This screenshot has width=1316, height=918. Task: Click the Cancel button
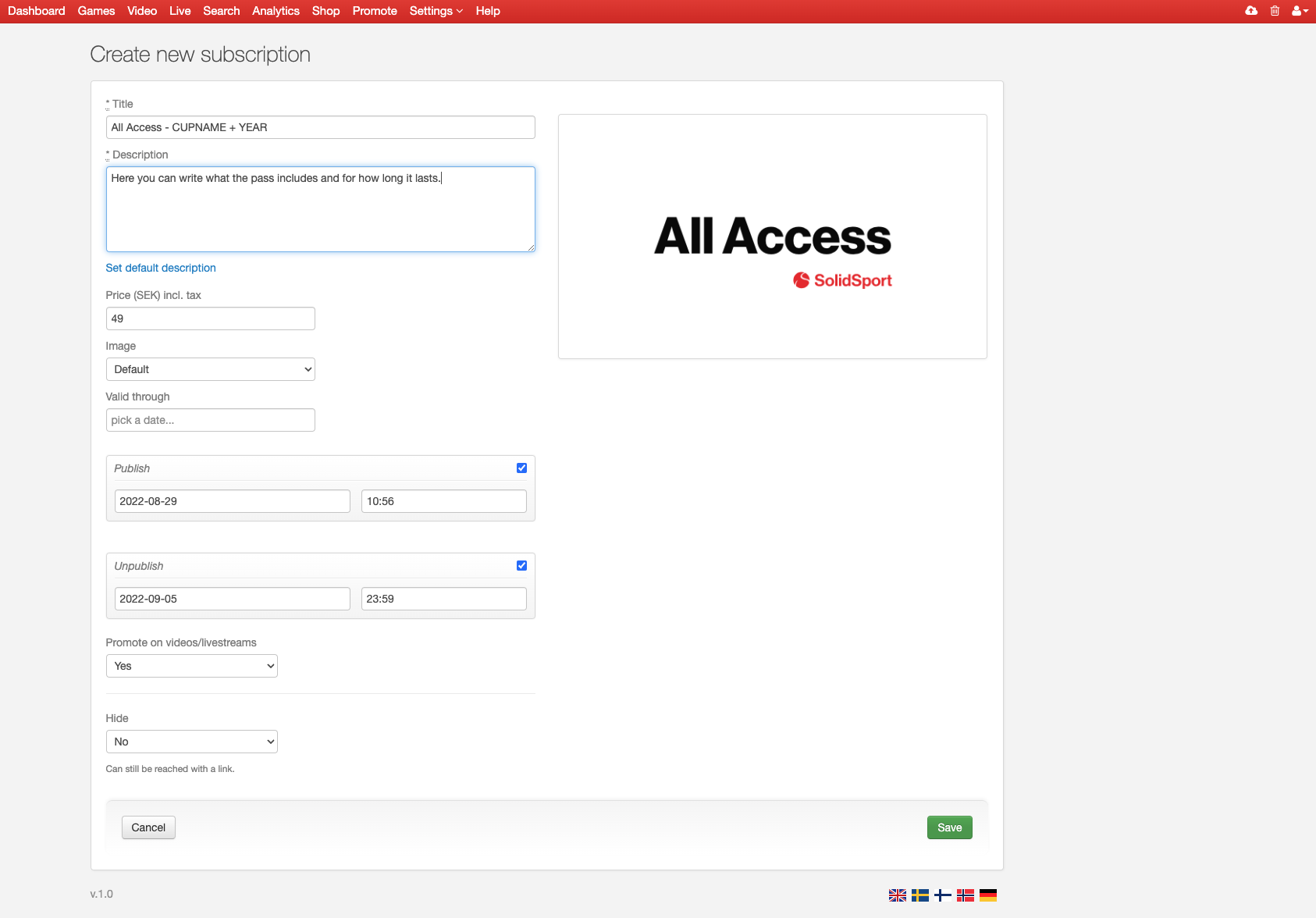(148, 827)
